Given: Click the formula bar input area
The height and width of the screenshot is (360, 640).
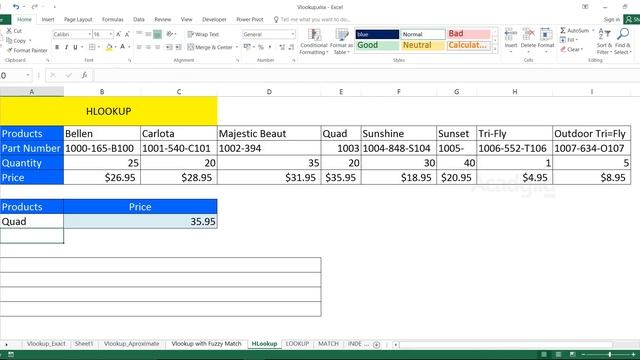Looking at the screenshot, I should click(366, 75).
